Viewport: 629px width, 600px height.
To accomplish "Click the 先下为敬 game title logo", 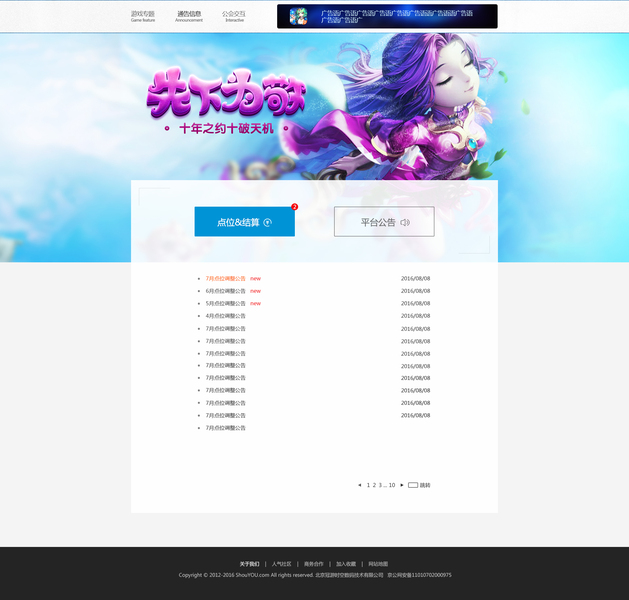I will coord(226,93).
